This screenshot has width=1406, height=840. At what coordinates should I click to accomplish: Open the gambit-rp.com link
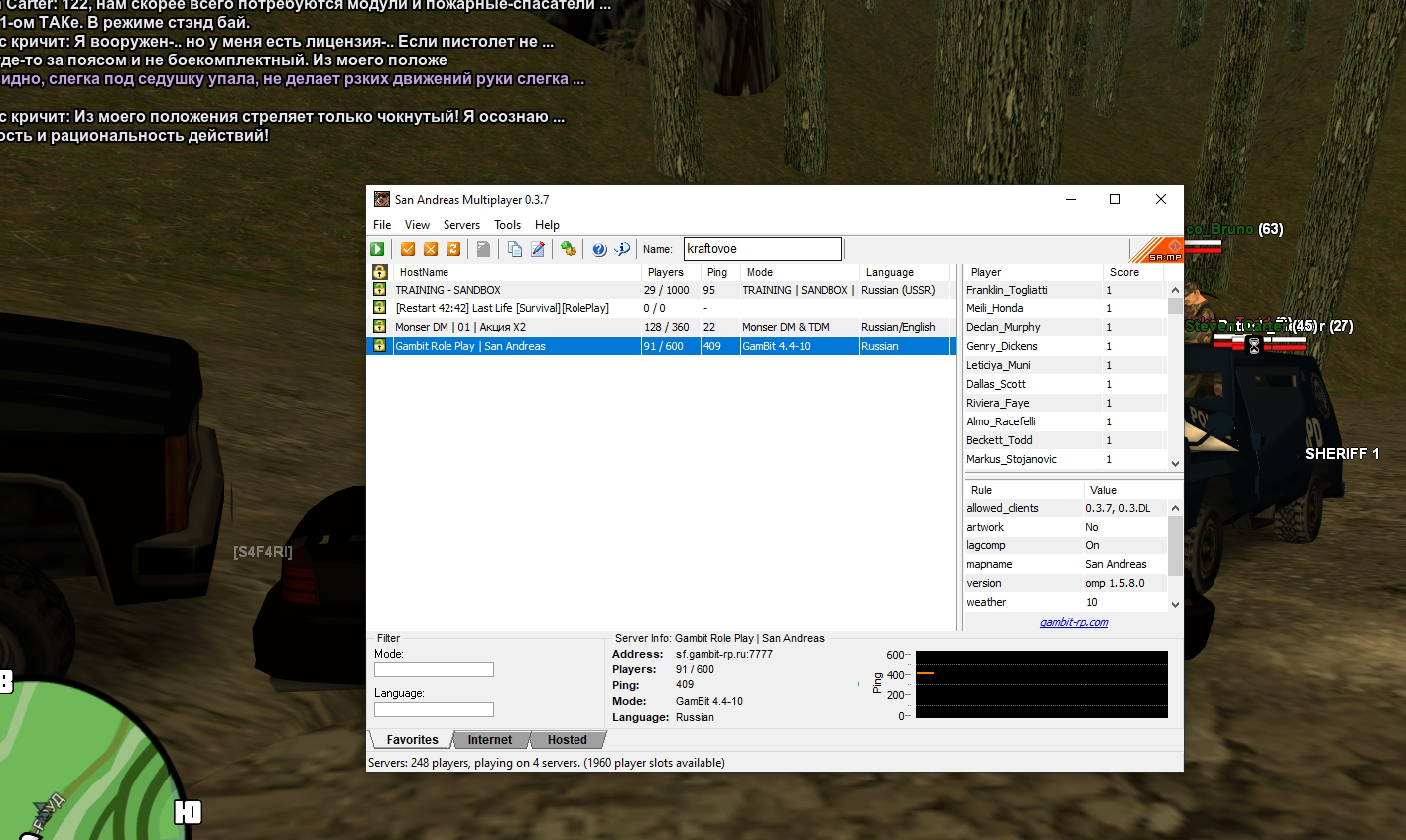[x=1074, y=623]
